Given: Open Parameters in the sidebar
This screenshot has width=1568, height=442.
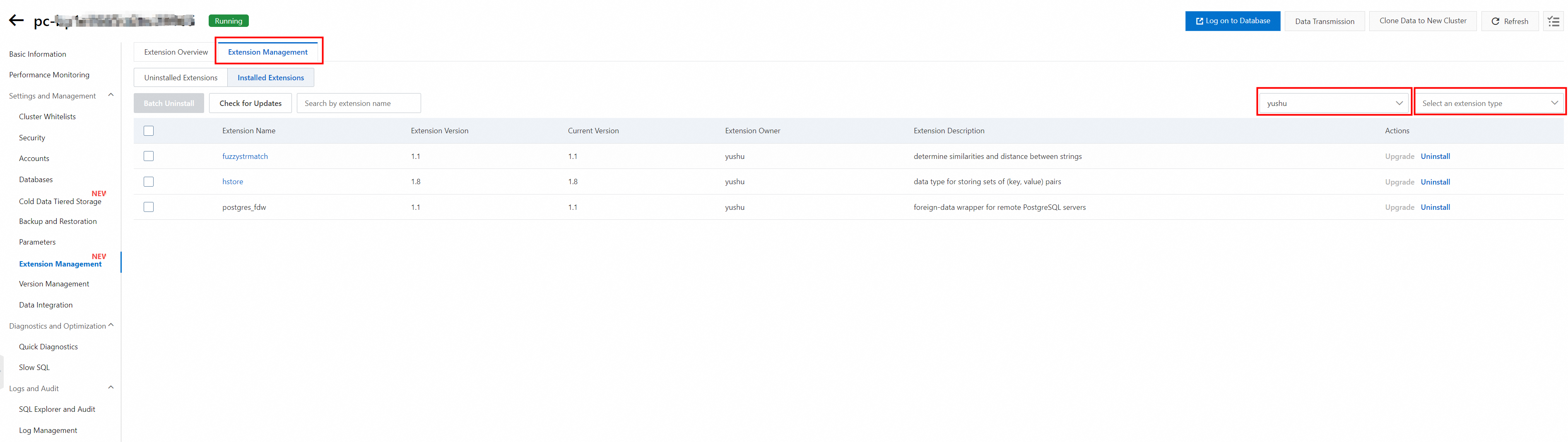Looking at the screenshot, I should click(x=37, y=242).
